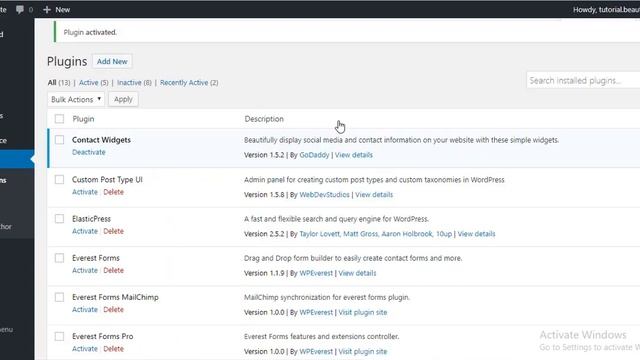Image resolution: width=640 pixels, height=360 pixels.
Task: Open the WebDevStudios author link
Action: tap(324, 195)
